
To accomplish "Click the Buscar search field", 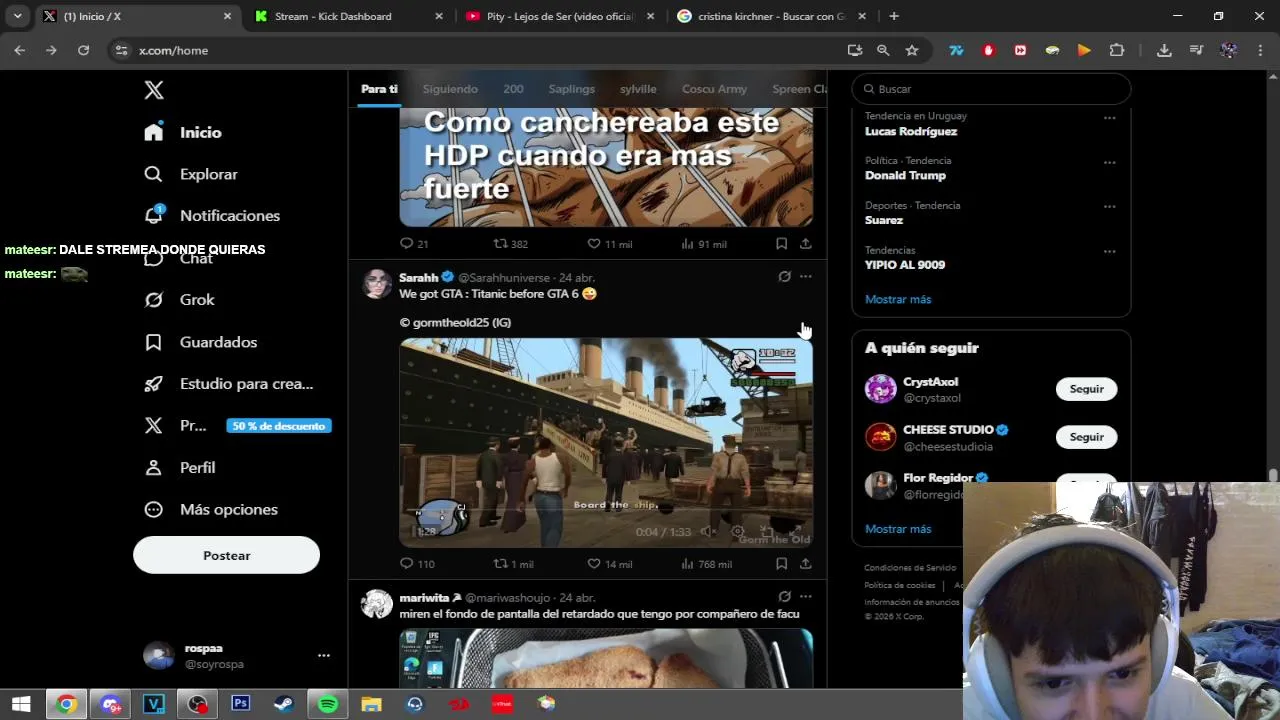I will coord(991,89).
